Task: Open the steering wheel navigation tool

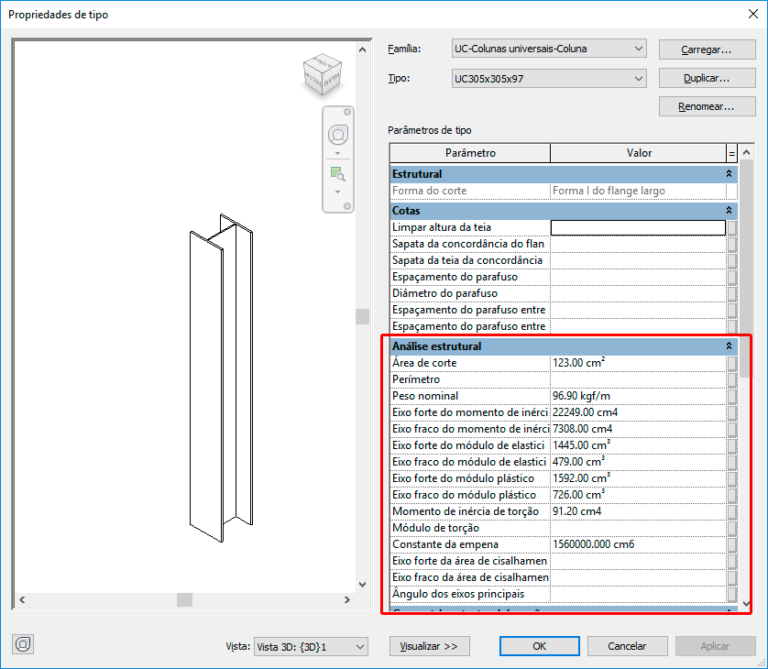Action: [x=338, y=135]
